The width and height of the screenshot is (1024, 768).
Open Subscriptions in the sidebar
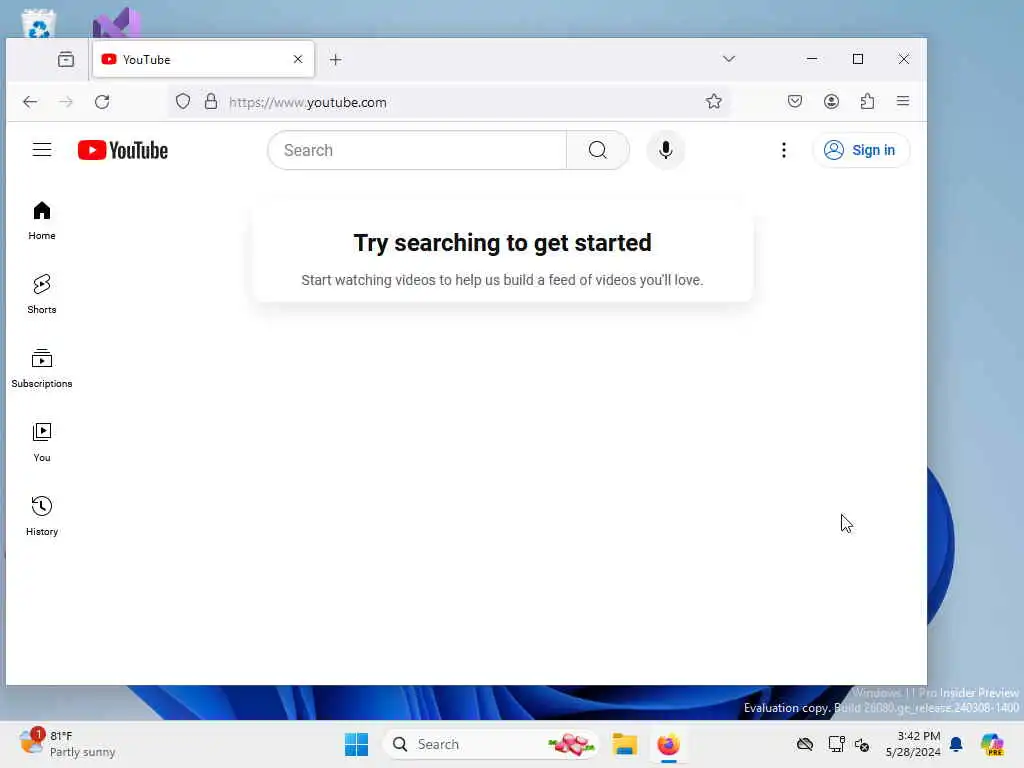[42, 368]
